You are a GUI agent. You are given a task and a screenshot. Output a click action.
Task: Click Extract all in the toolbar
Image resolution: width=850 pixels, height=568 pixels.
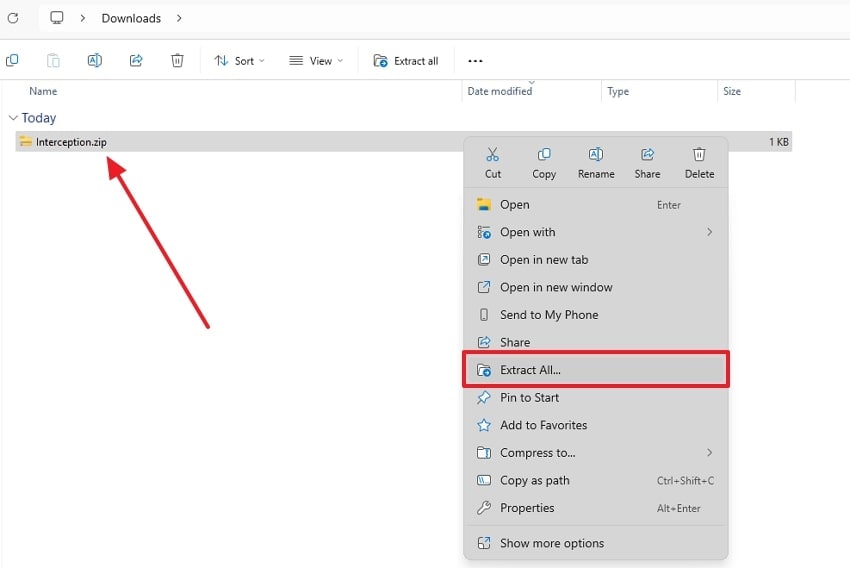pyautogui.click(x=405, y=61)
